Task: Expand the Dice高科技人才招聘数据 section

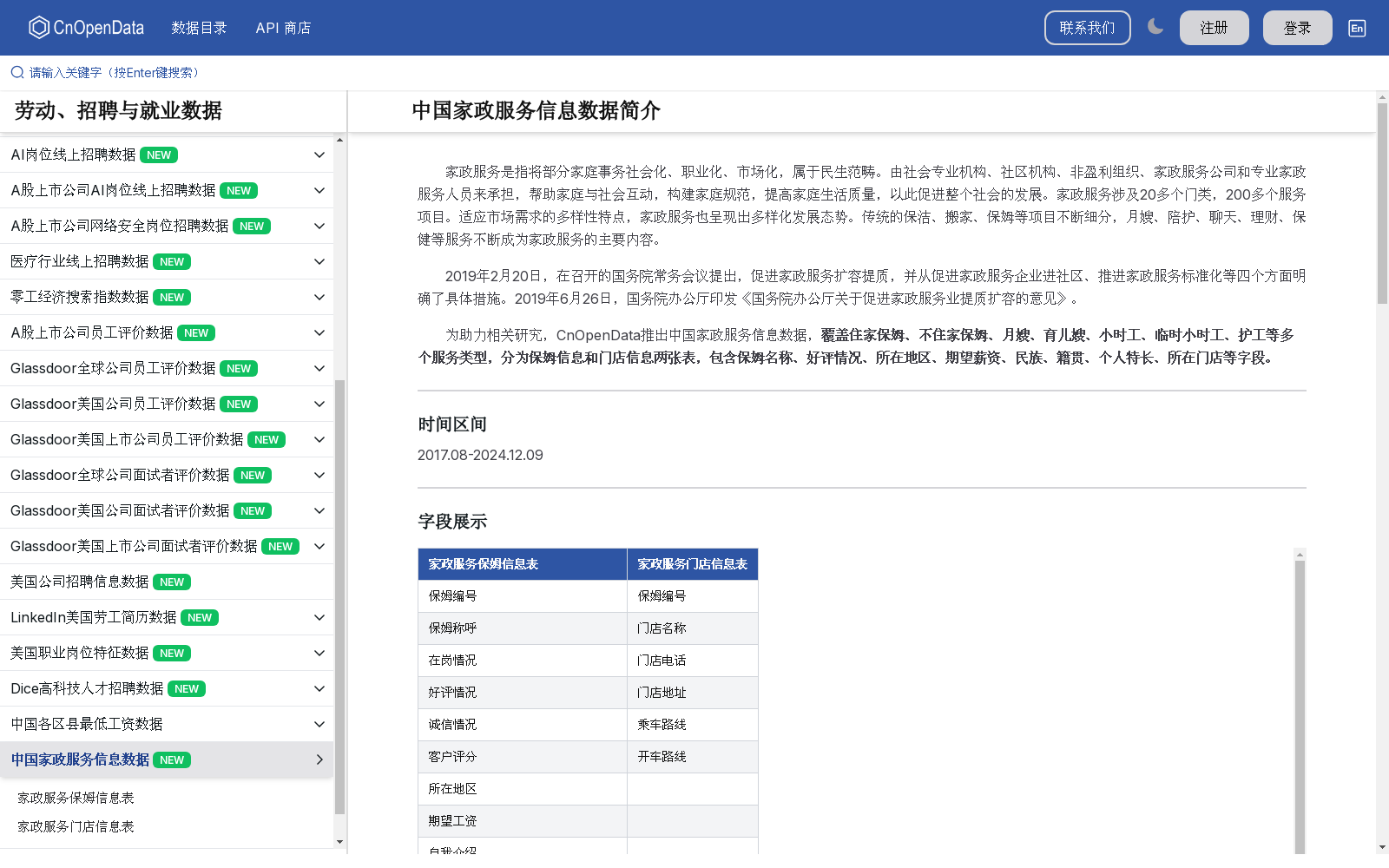Action: tap(319, 688)
